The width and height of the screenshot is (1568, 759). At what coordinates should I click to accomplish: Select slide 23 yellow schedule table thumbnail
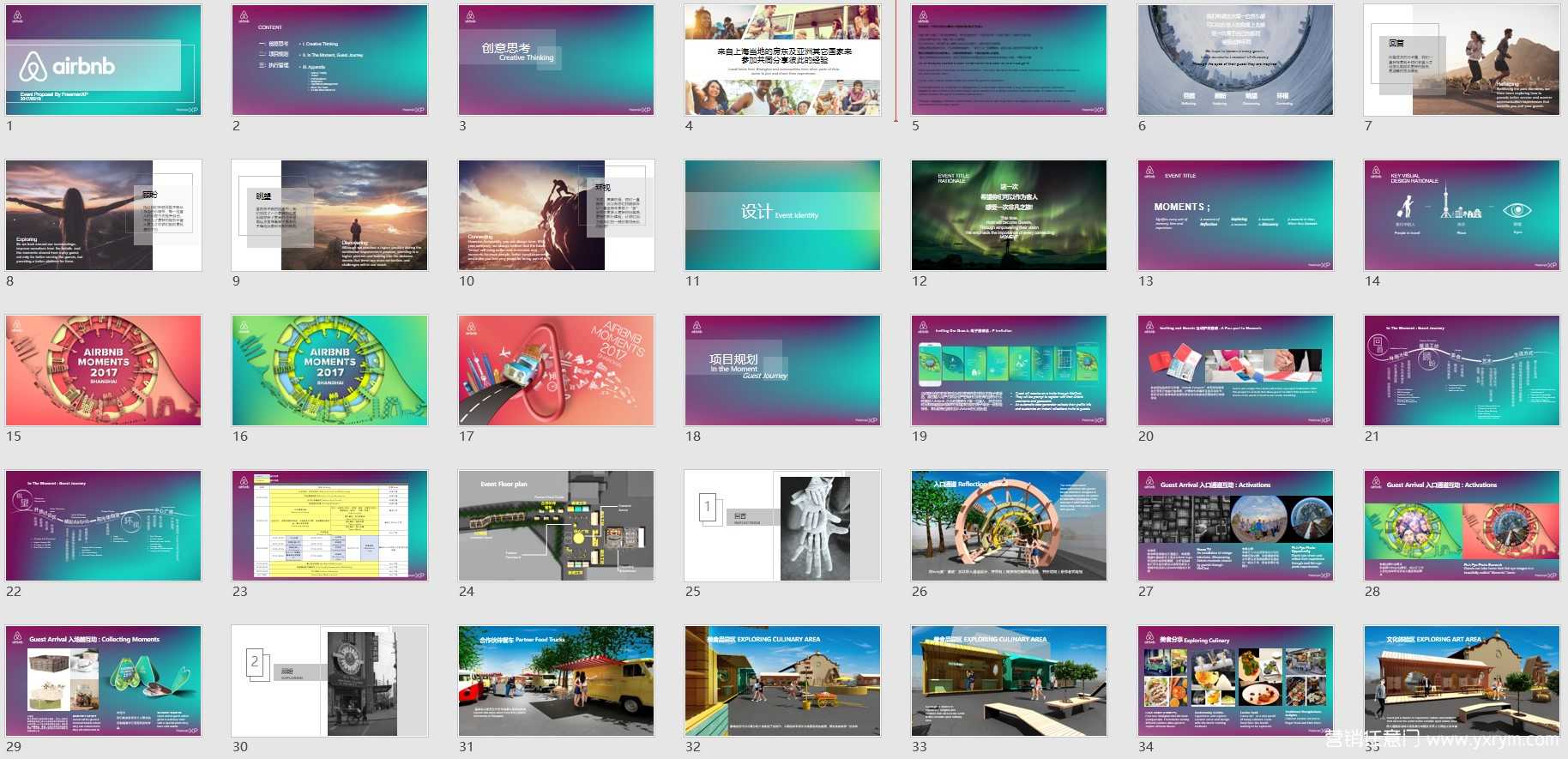point(330,526)
